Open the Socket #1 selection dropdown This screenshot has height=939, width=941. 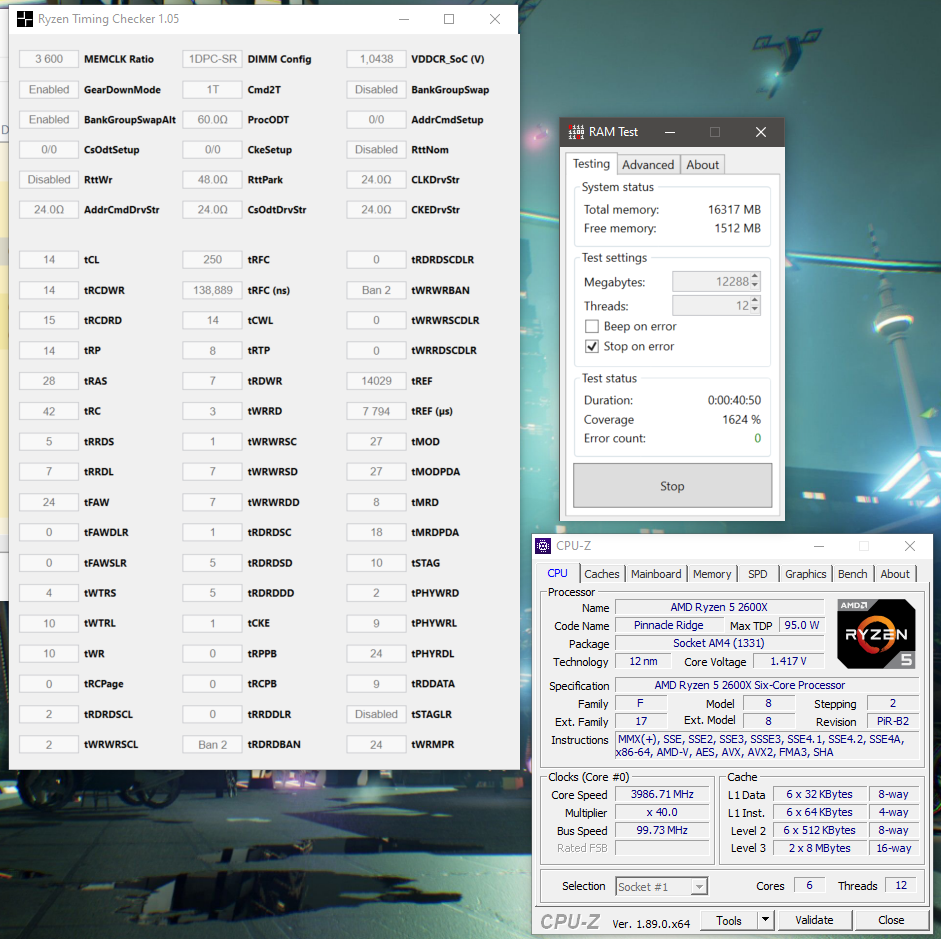[699, 886]
